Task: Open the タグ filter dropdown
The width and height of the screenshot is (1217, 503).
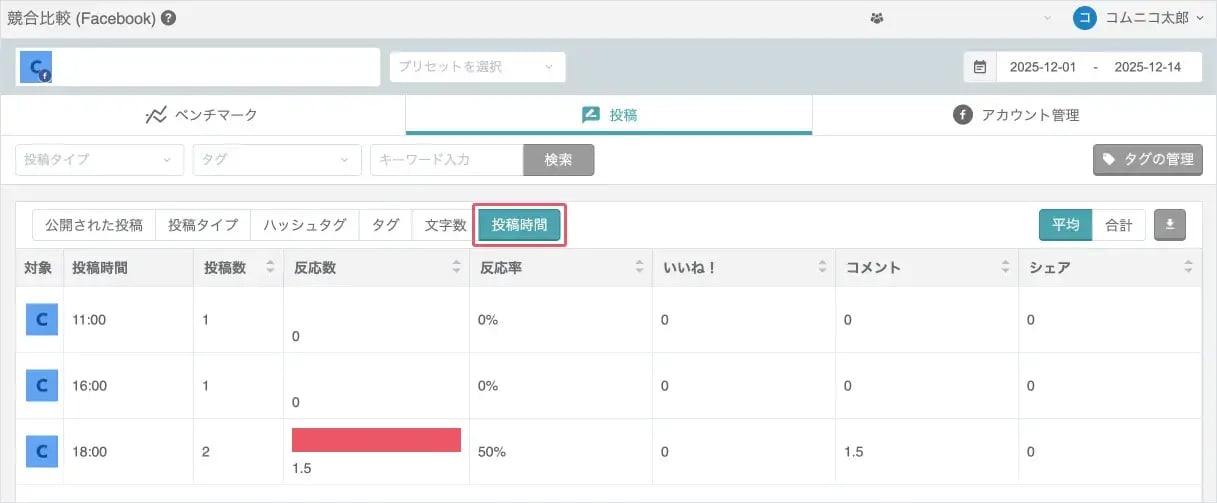Action: pos(277,160)
